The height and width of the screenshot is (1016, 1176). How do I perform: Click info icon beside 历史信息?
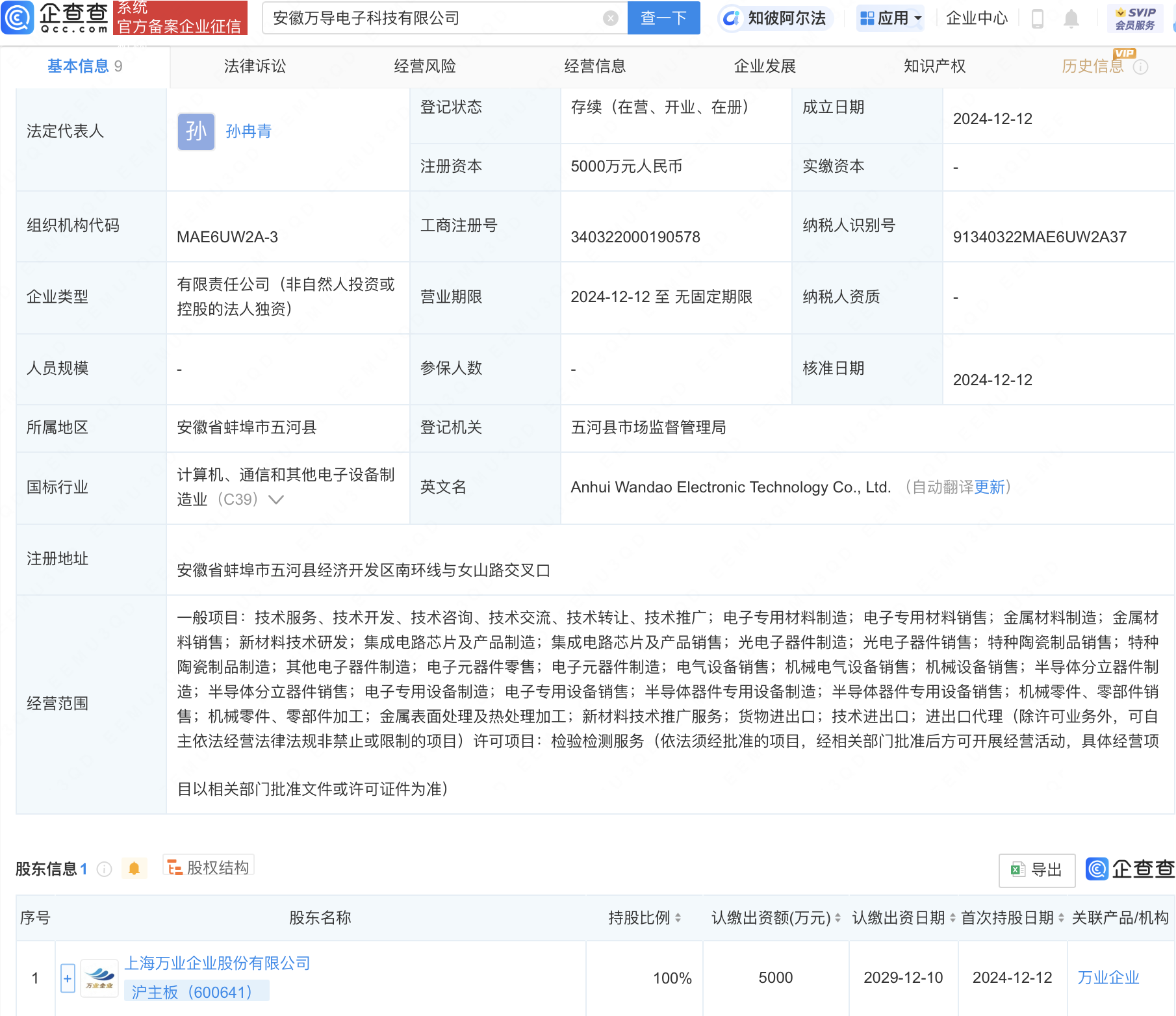(1140, 67)
